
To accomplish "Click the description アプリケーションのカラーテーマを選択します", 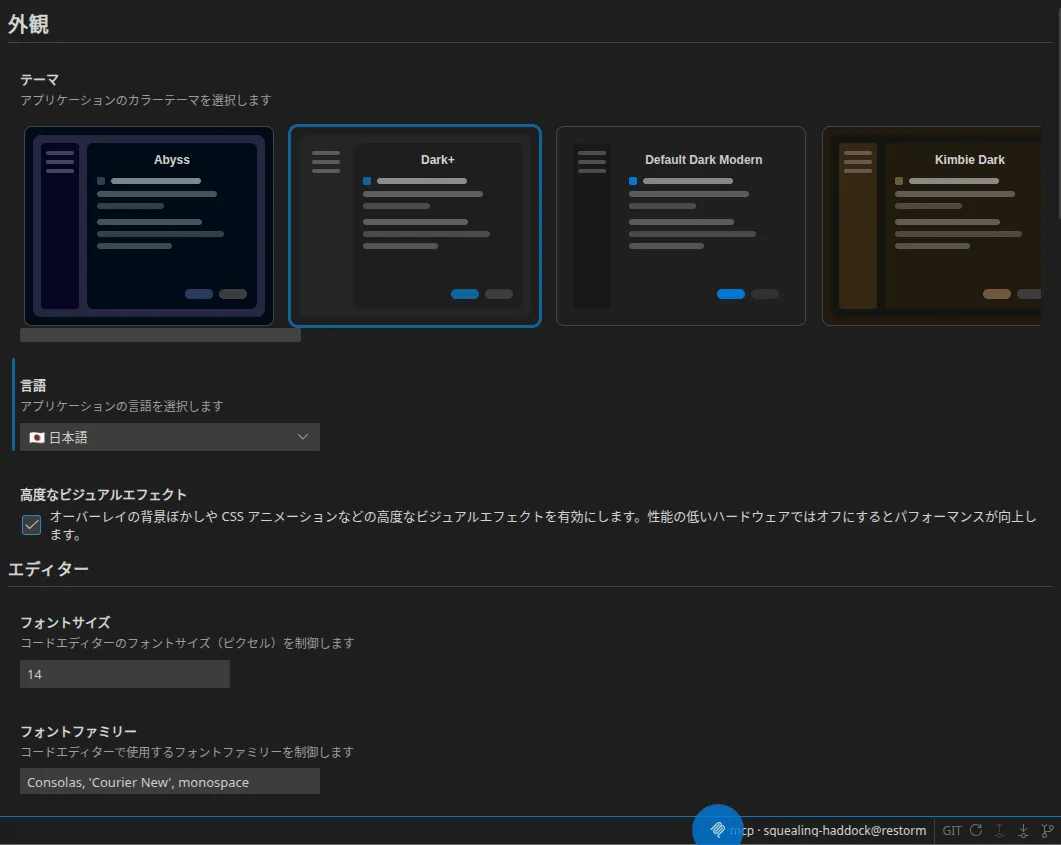I will pyautogui.click(x=145, y=100).
